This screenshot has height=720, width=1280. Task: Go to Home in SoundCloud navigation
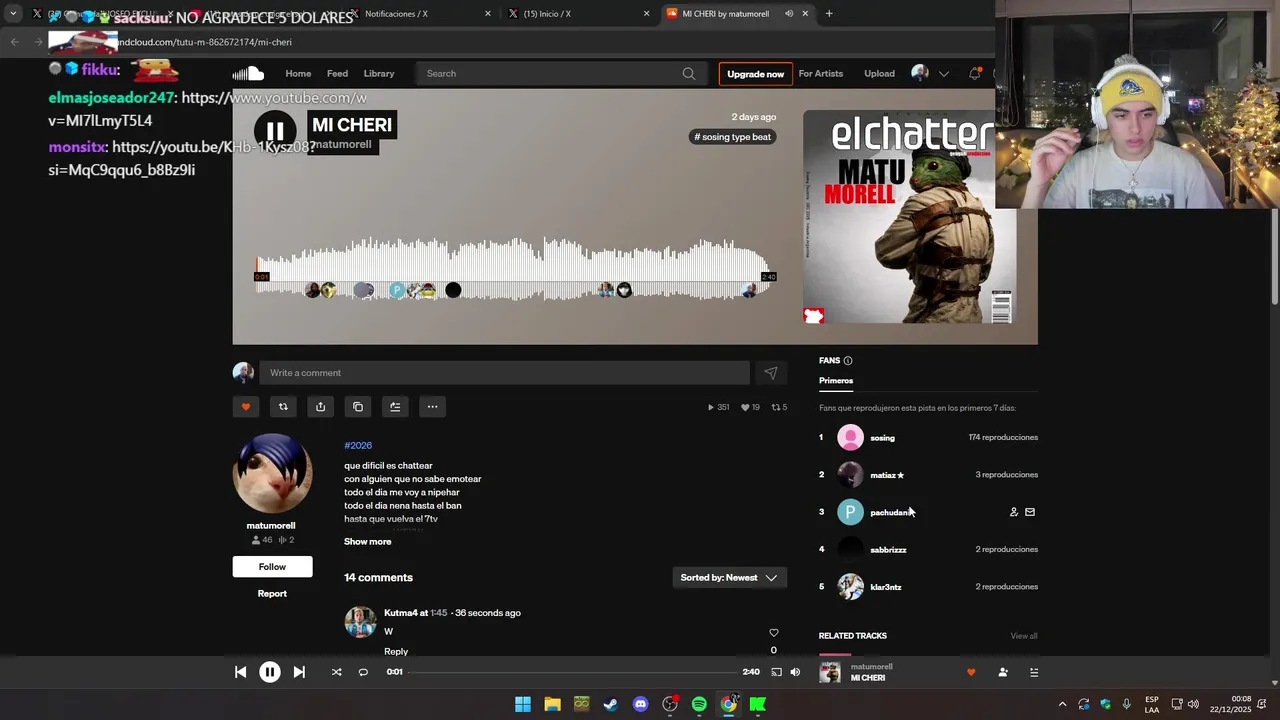click(x=298, y=74)
